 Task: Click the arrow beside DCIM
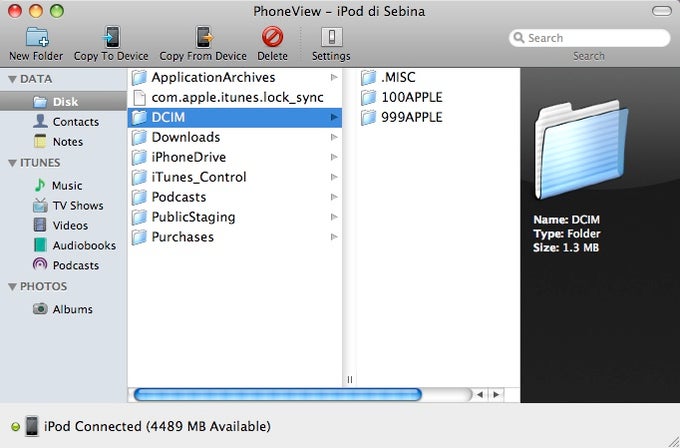click(x=334, y=117)
